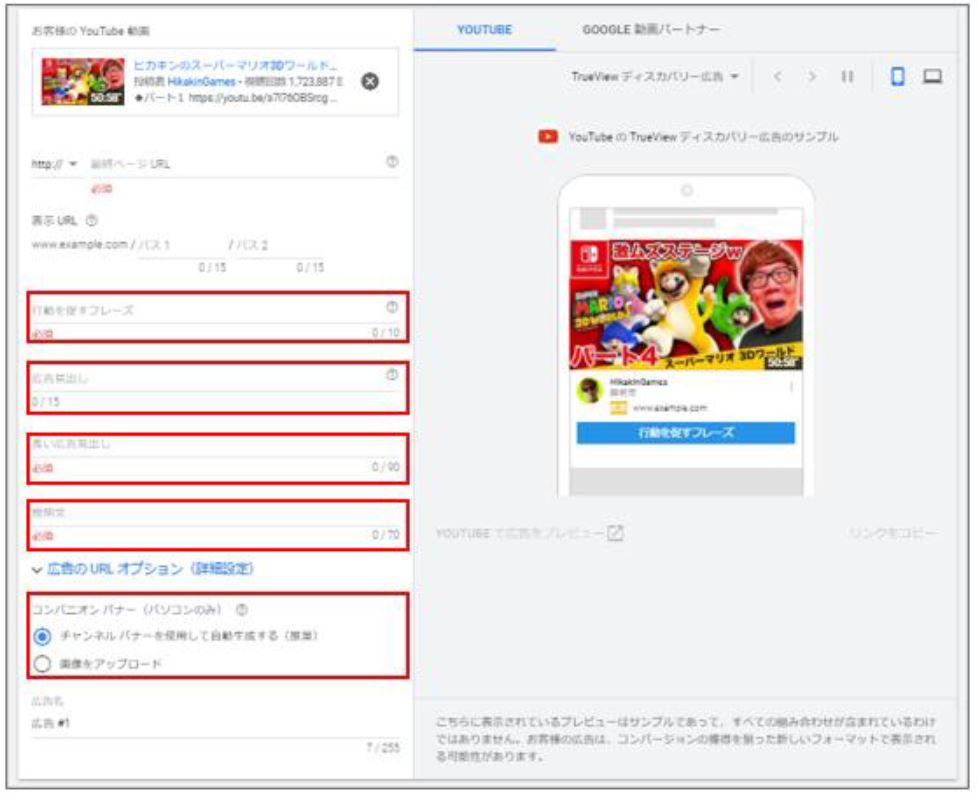This screenshot has height=795, width=978.
Task: Open help icon beside companion banner label
Action: tap(242, 610)
